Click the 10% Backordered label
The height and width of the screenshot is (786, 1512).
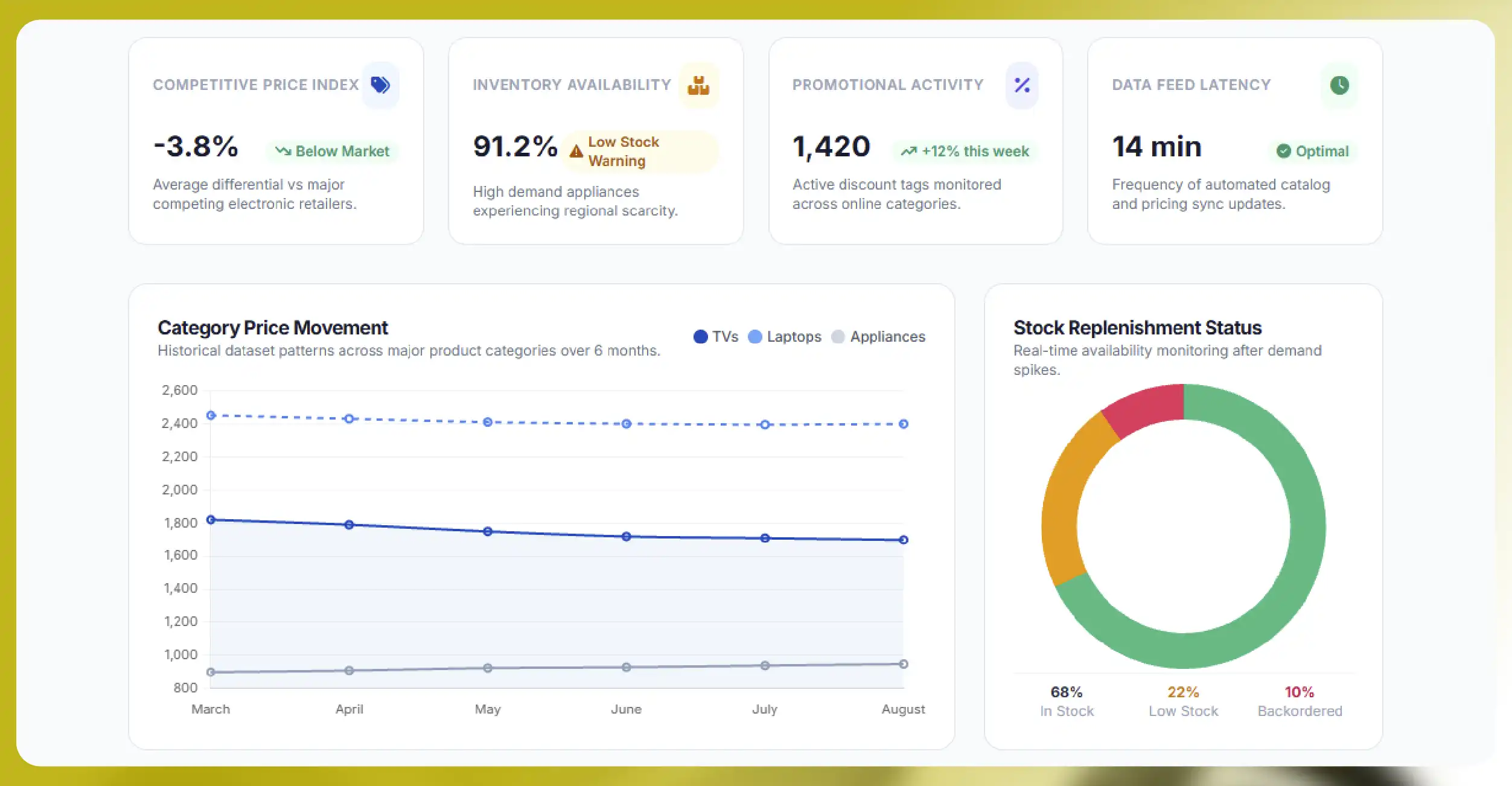click(1300, 701)
